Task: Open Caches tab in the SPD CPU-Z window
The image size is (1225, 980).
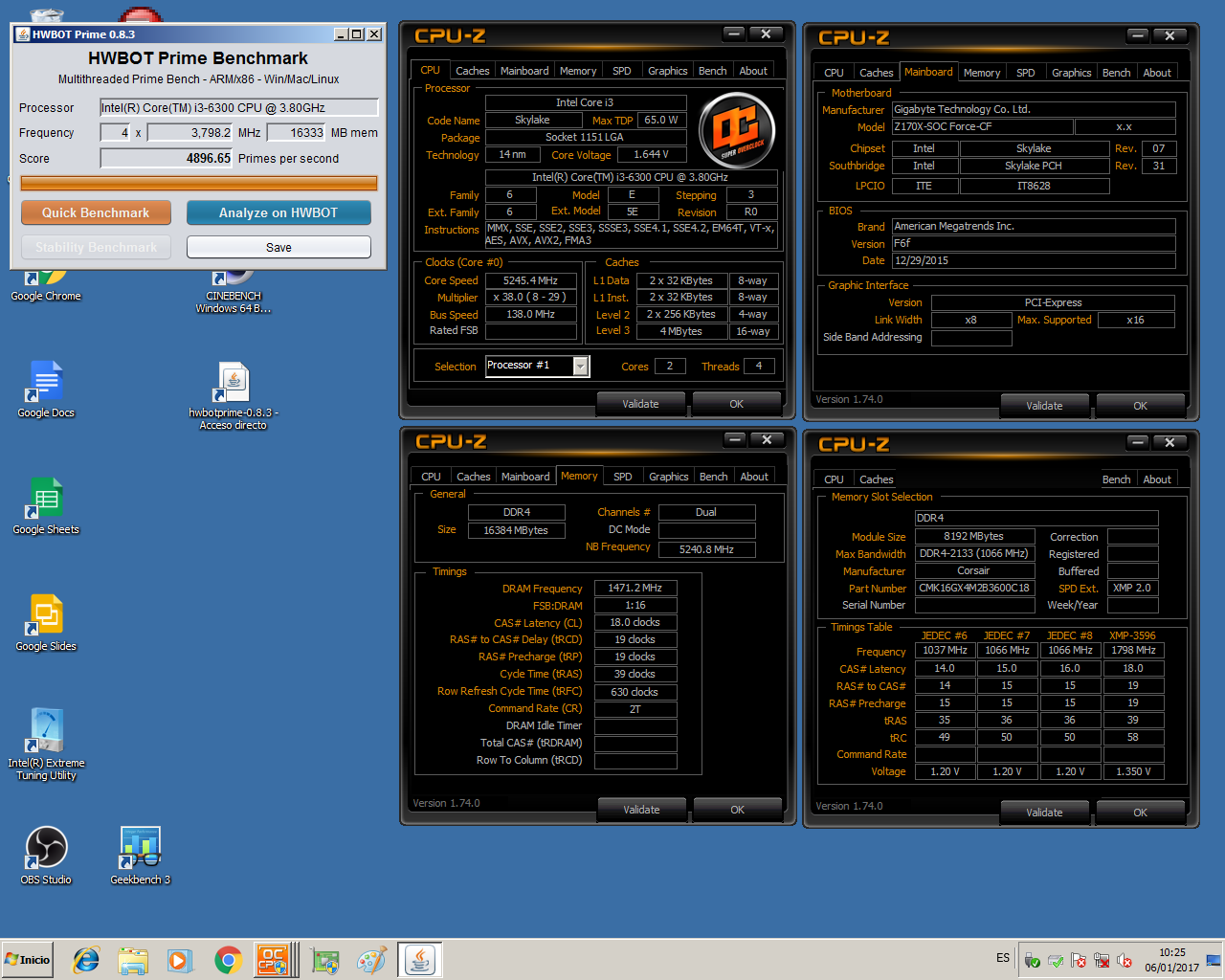Action: pos(876,479)
